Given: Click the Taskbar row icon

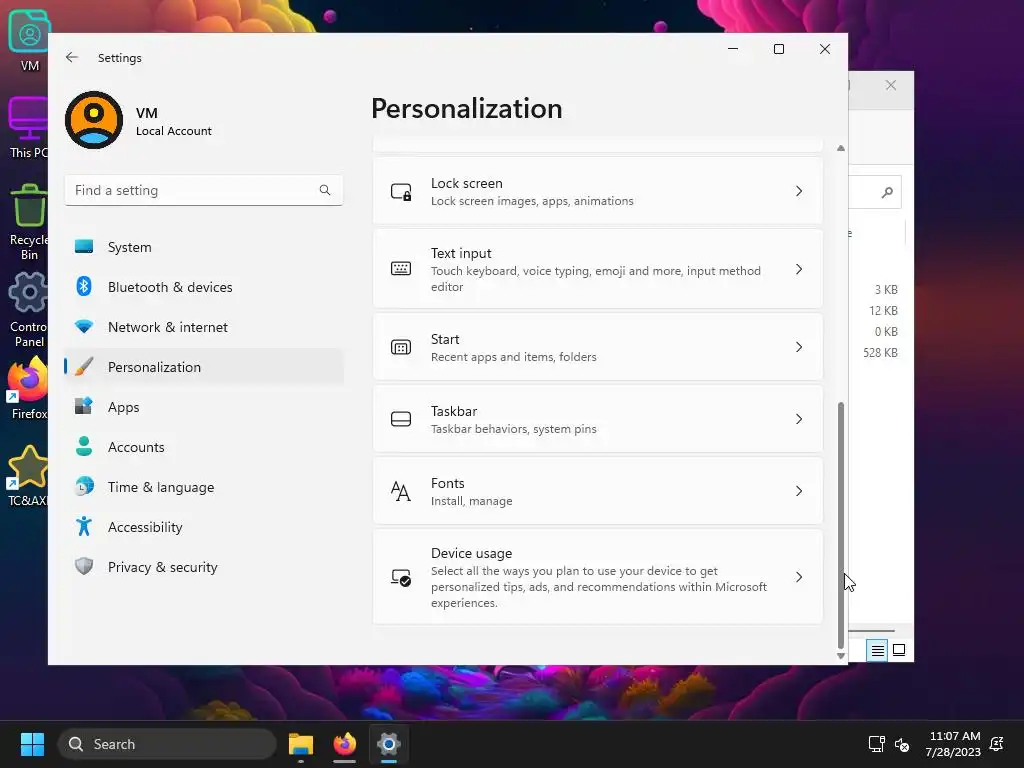Looking at the screenshot, I should pos(401,419).
